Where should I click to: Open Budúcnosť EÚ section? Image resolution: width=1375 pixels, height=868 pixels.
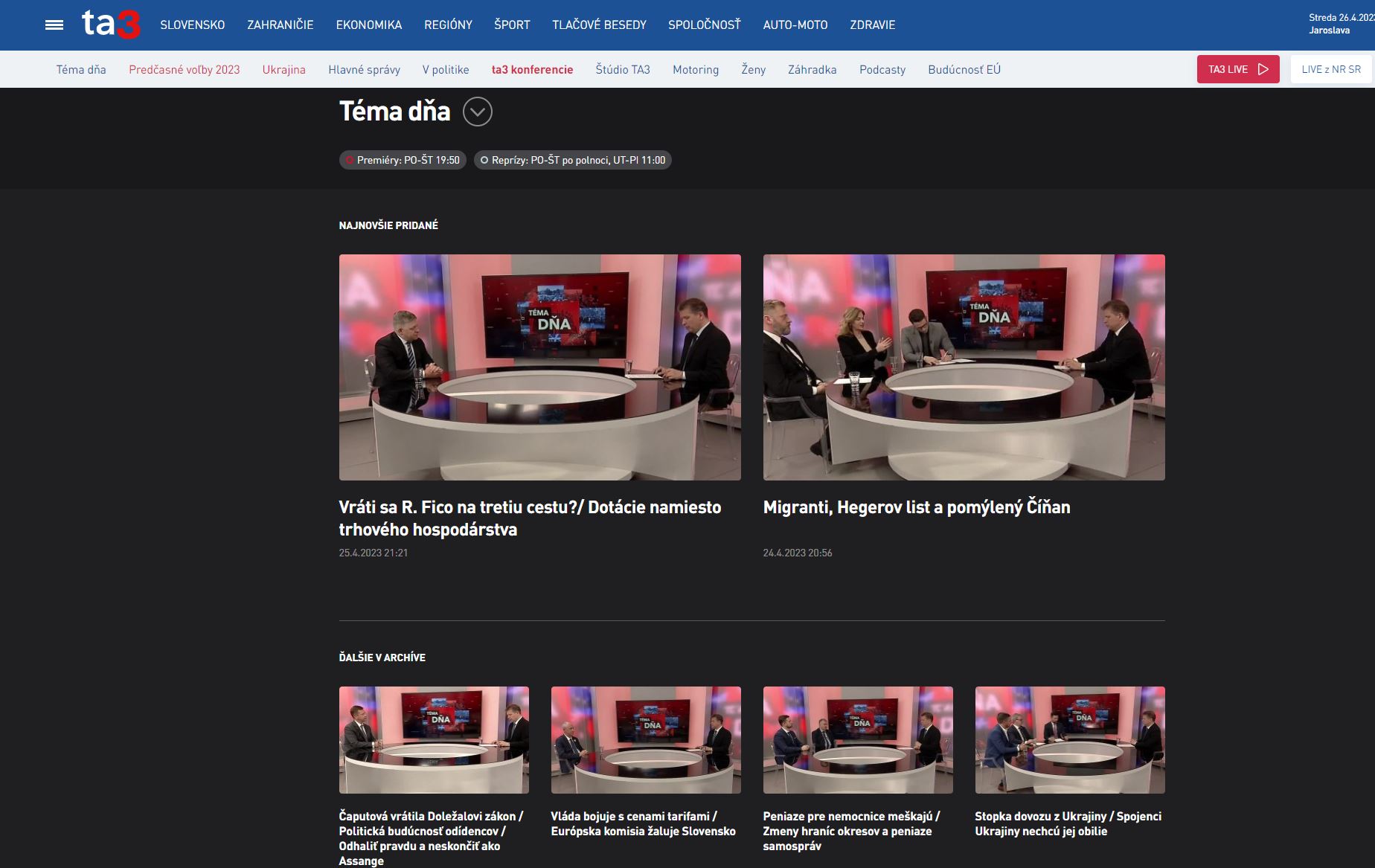[964, 69]
